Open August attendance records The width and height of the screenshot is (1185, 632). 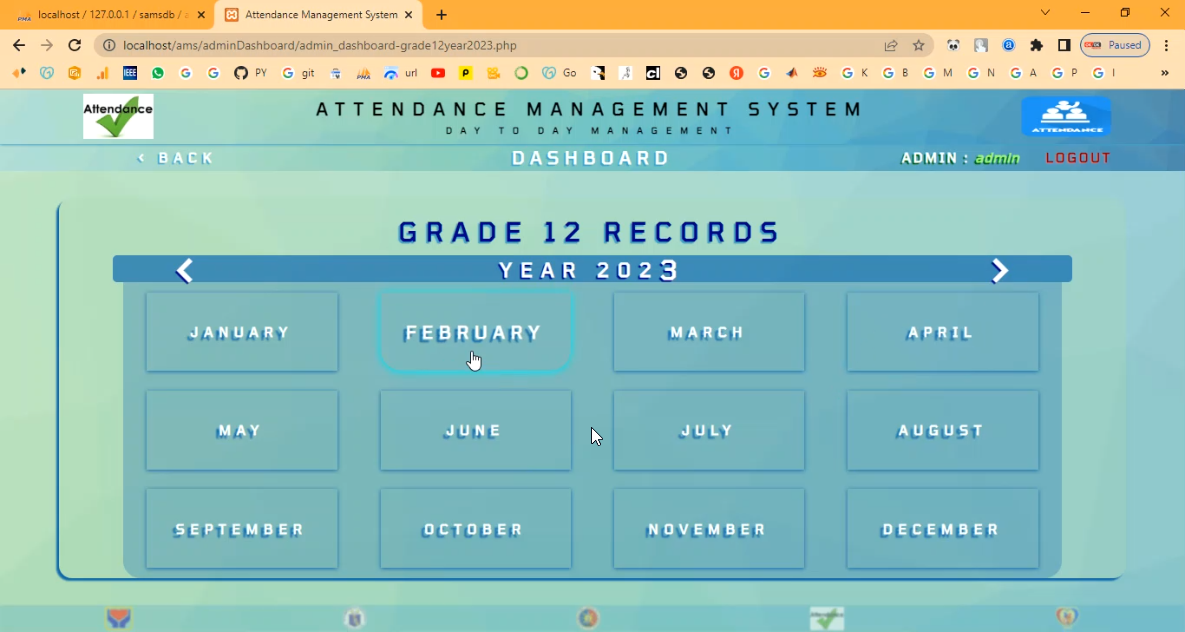942,430
